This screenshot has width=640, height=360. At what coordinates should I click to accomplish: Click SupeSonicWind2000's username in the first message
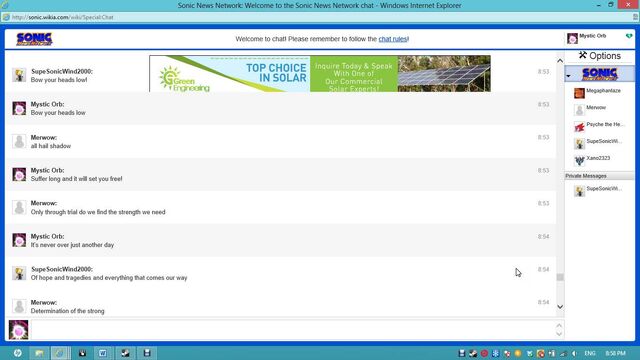(x=62, y=71)
